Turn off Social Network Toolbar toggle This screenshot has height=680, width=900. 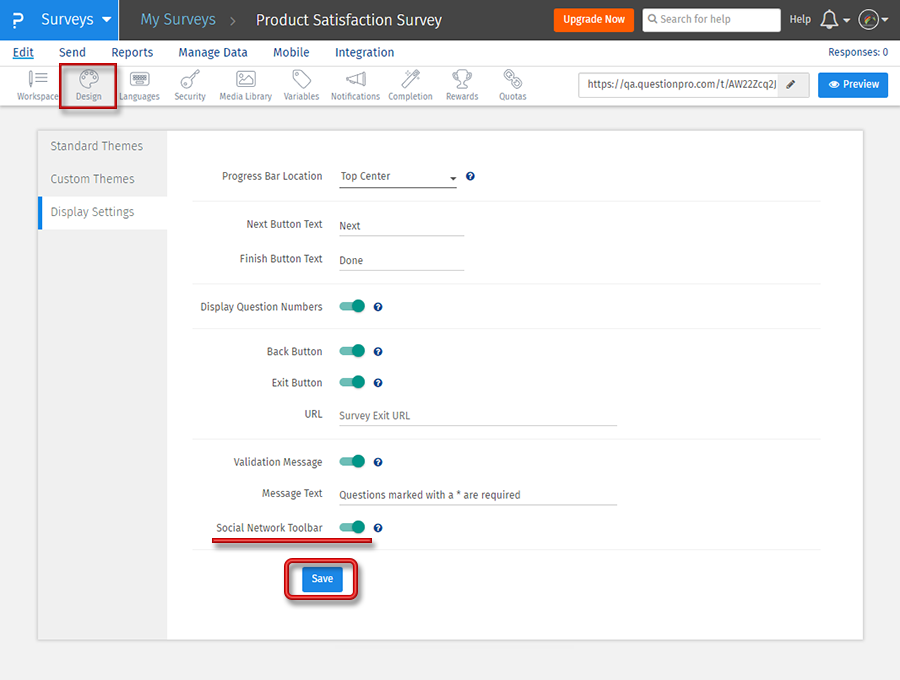click(352, 527)
